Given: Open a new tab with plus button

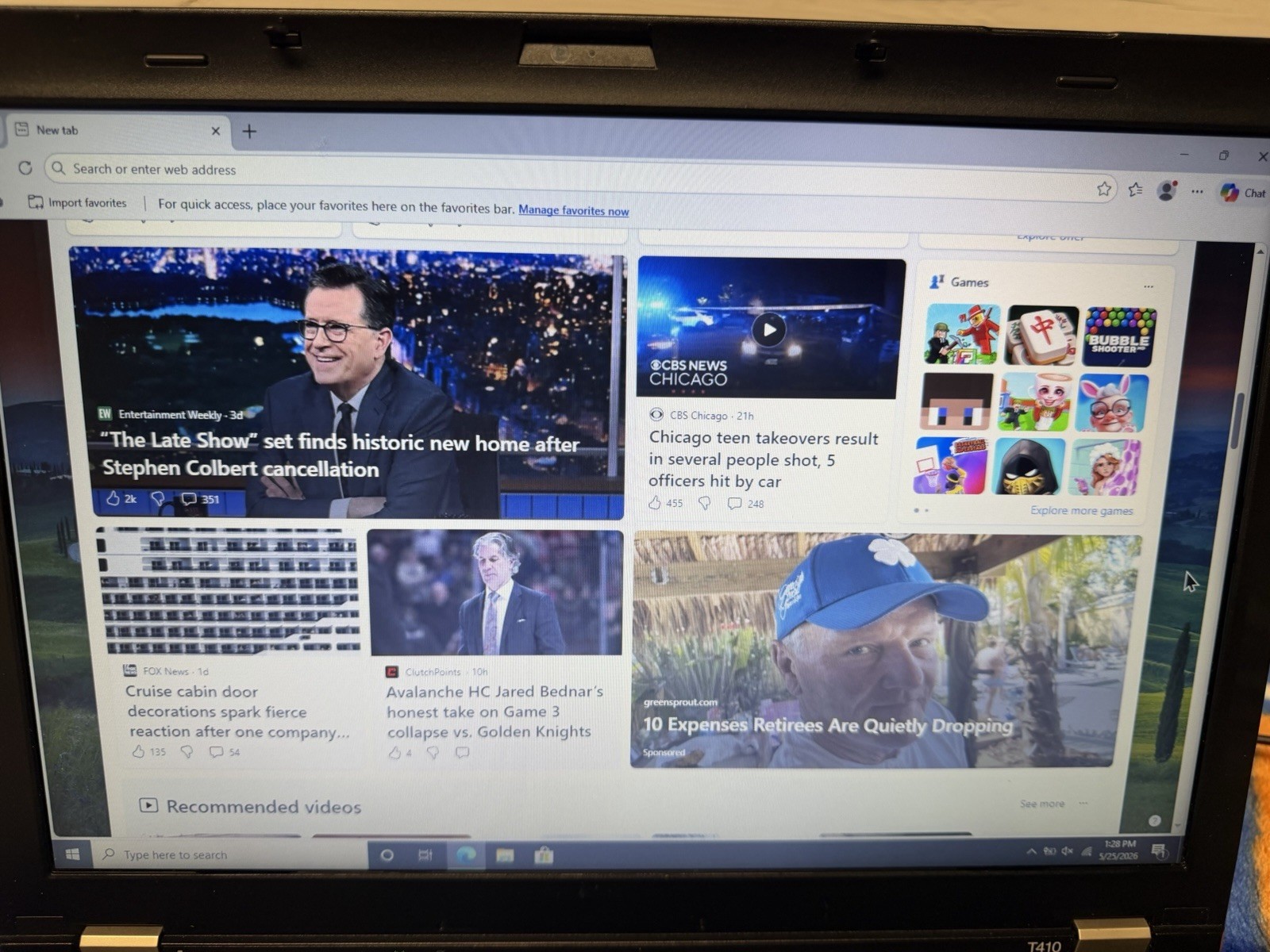Looking at the screenshot, I should [249, 132].
